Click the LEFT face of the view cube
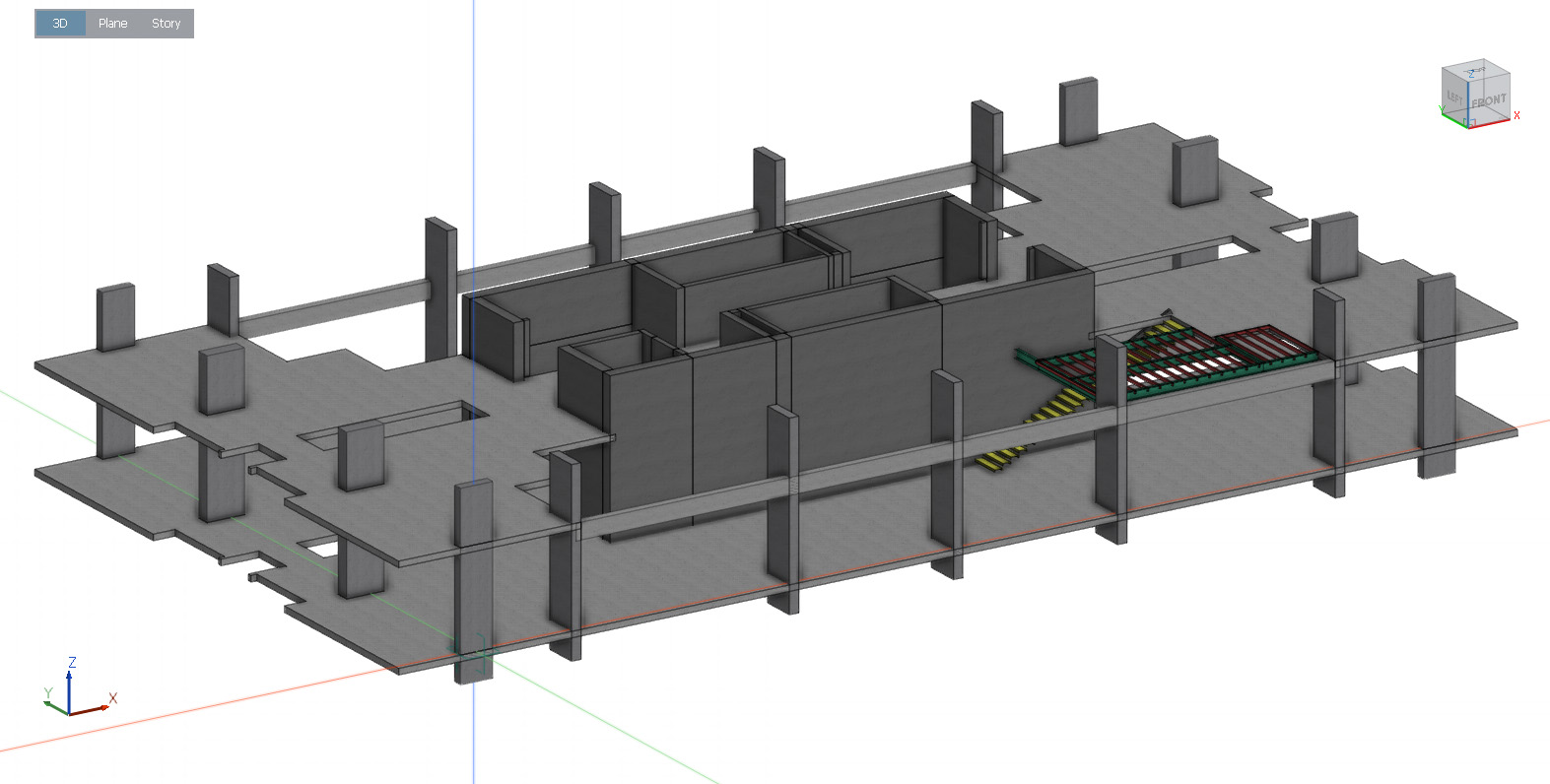Viewport: 1550px width, 784px height. coord(1454,97)
